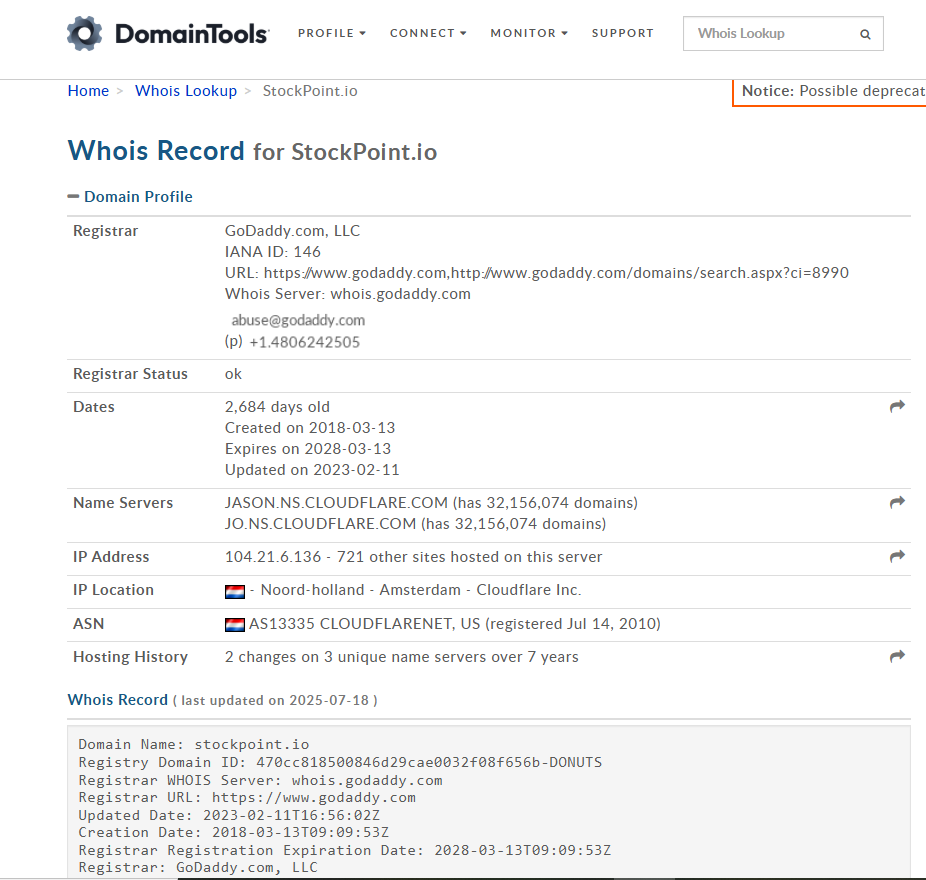Click 'Created on 2018-03-13' text
Image resolution: width=926 pixels, height=880 pixels.
[x=310, y=428]
